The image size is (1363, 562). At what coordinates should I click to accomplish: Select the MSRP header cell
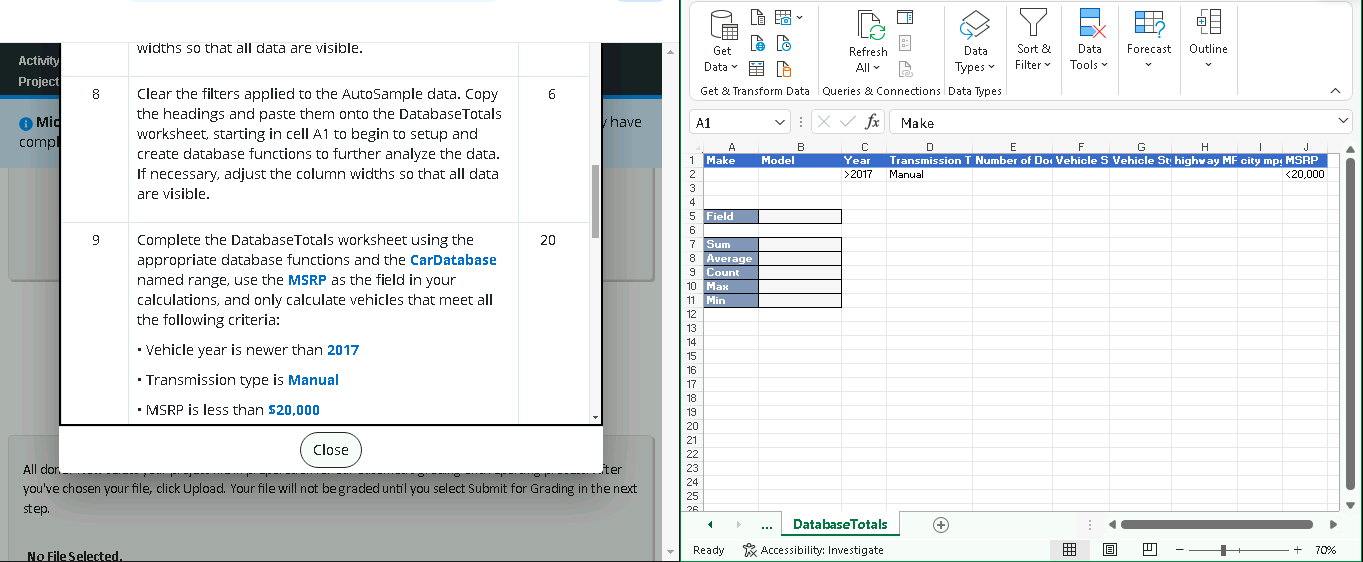point(1304,160)
